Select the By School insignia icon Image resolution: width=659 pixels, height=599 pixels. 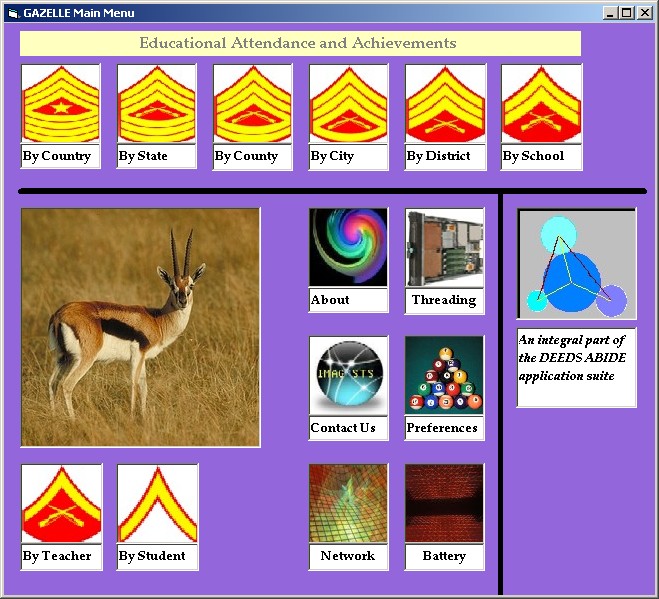point(541,104)
